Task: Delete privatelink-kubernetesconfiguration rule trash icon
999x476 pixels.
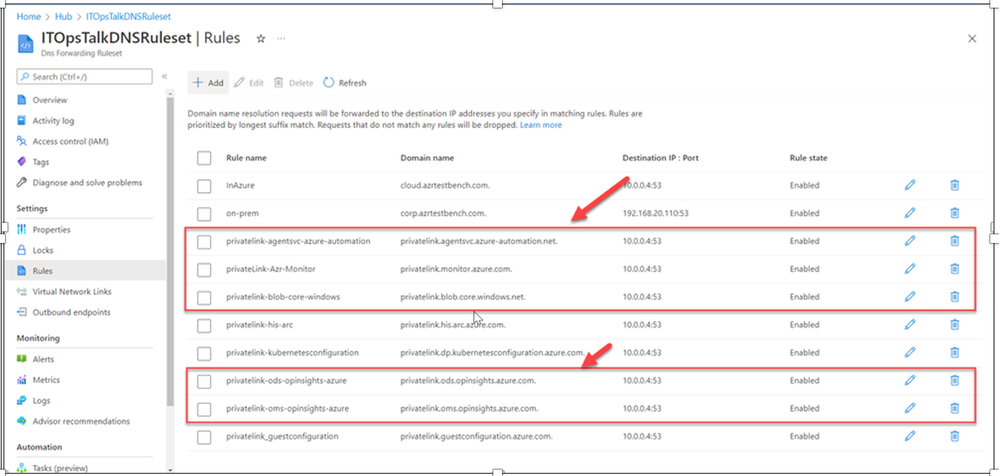Action: pyautogui.click(x=954, y=352)
